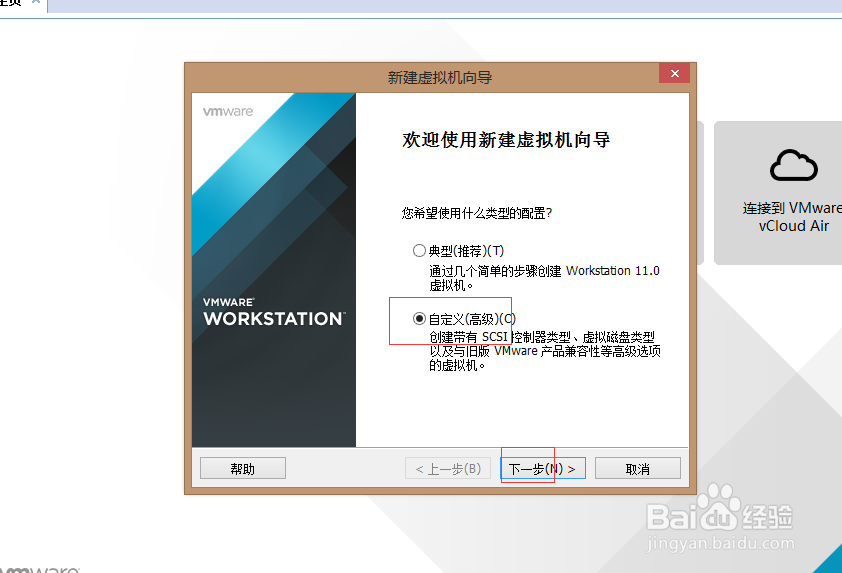Viewport: 842px width, 573px height.
Task: Select the 自定义(高级) radio option
Action: 419,319
